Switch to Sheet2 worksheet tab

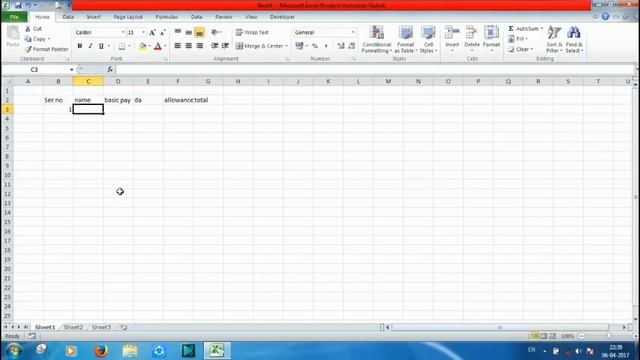[x=73, y=327]
